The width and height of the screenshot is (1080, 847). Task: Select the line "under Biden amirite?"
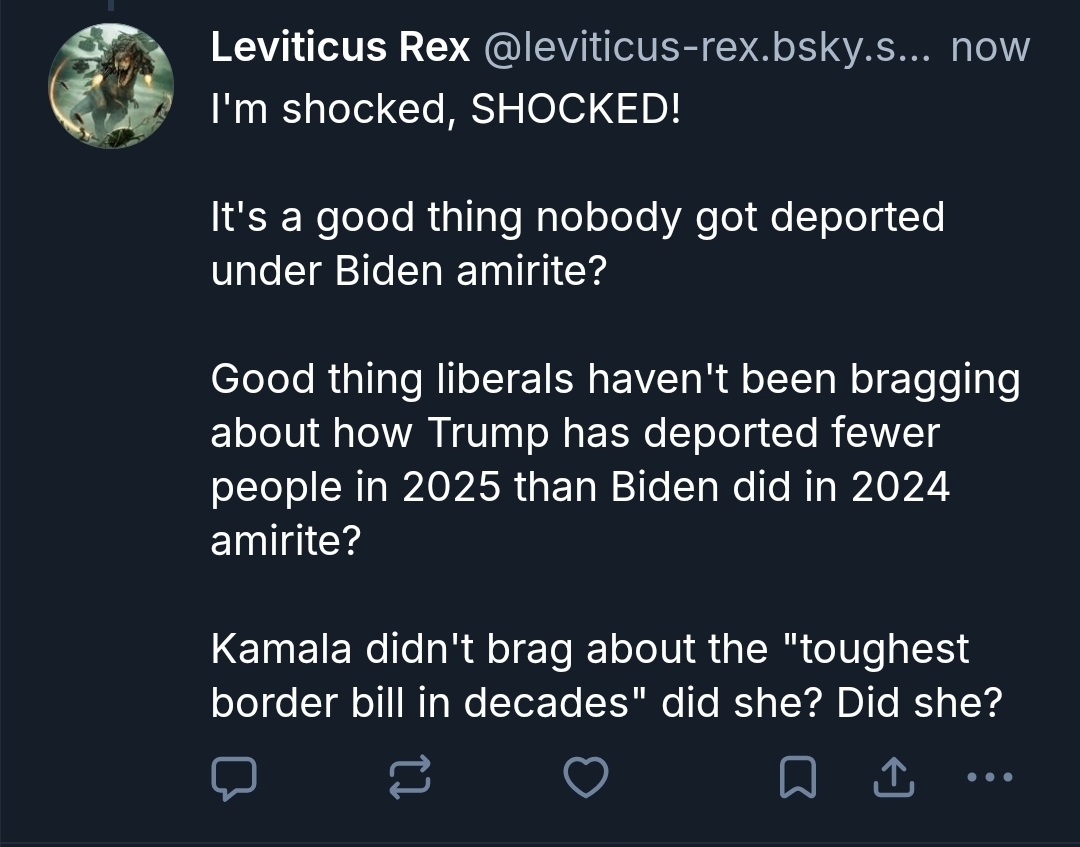pos(409,272)
